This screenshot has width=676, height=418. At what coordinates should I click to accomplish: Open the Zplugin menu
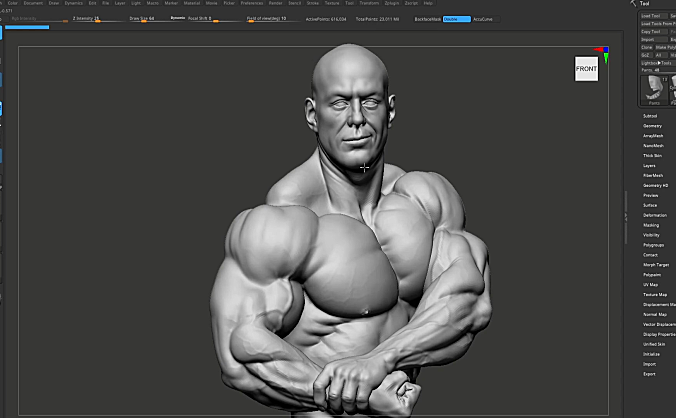tap(392, 3)
